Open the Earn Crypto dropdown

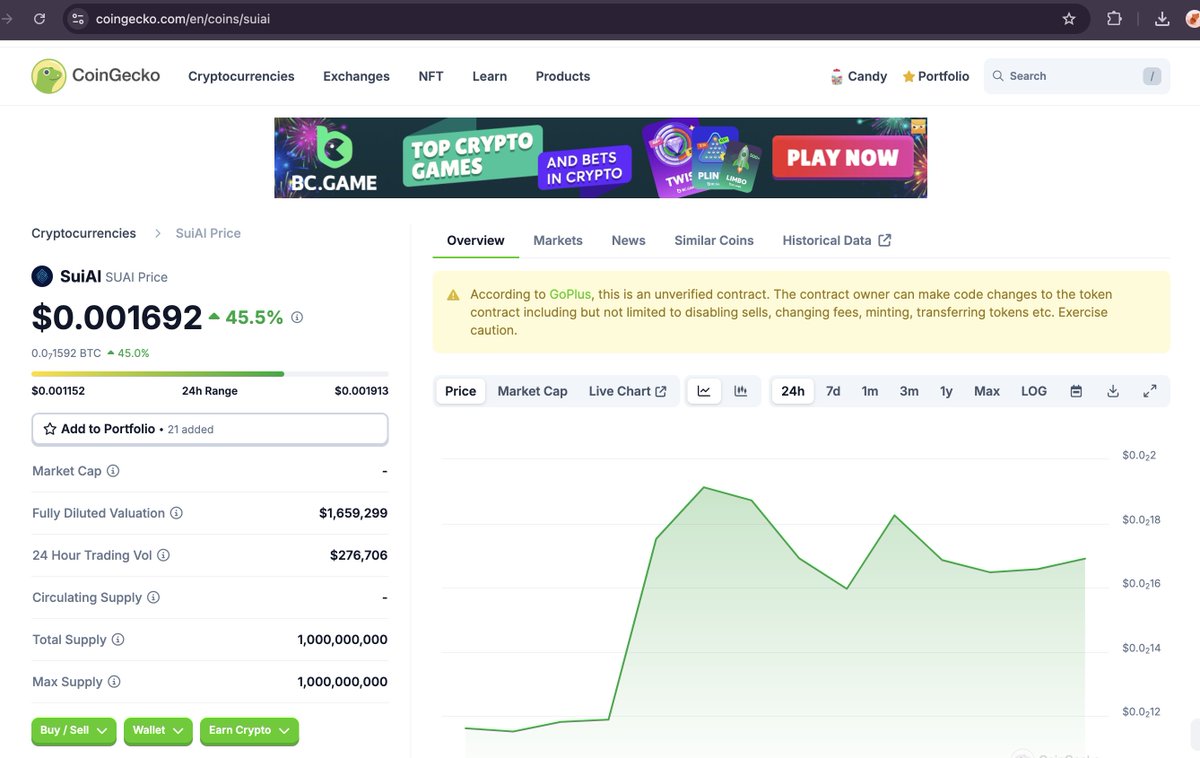coord(249,731)
